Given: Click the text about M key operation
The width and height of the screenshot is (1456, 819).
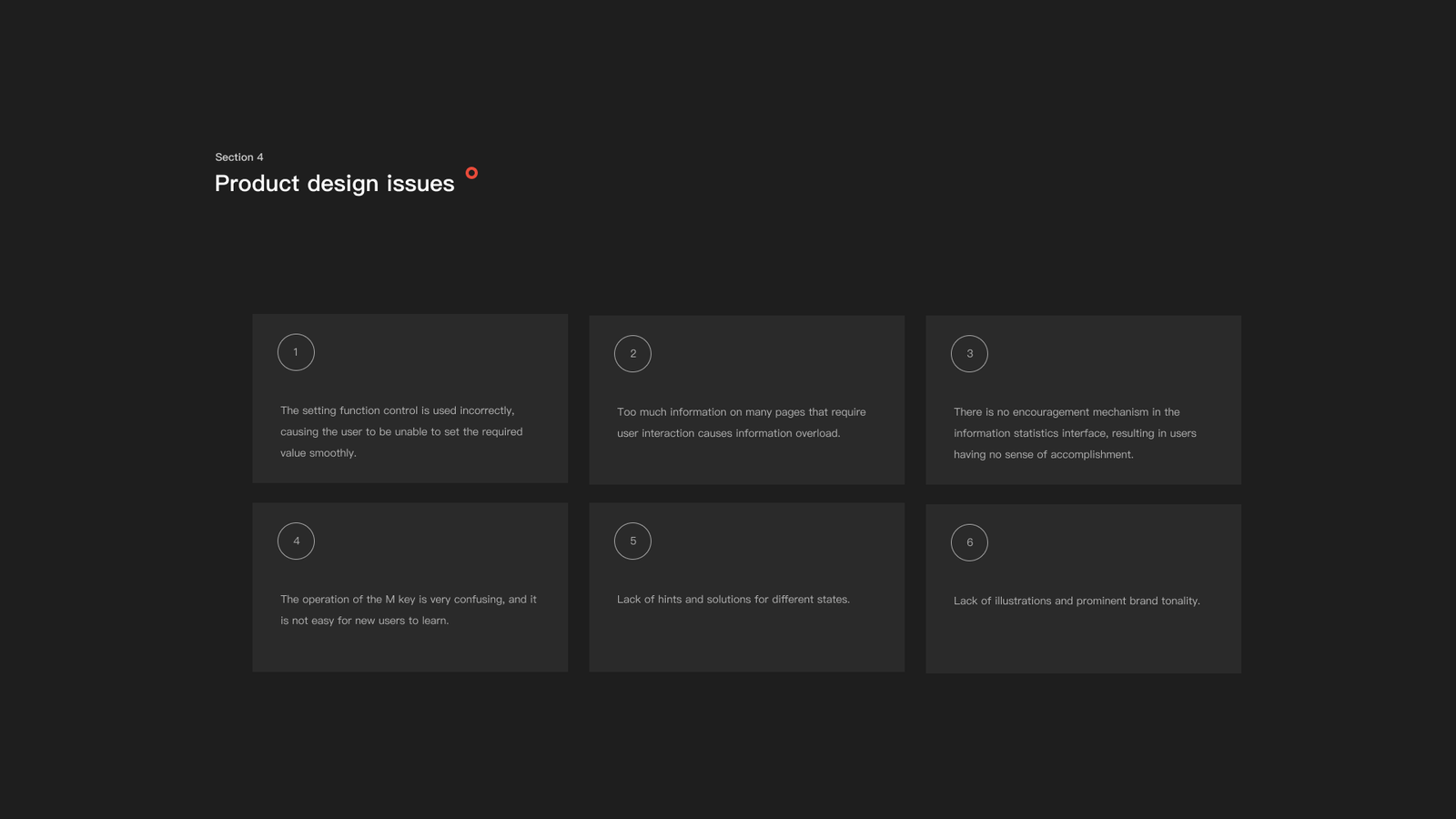Looking at the screenshot, I should [408, 610].
